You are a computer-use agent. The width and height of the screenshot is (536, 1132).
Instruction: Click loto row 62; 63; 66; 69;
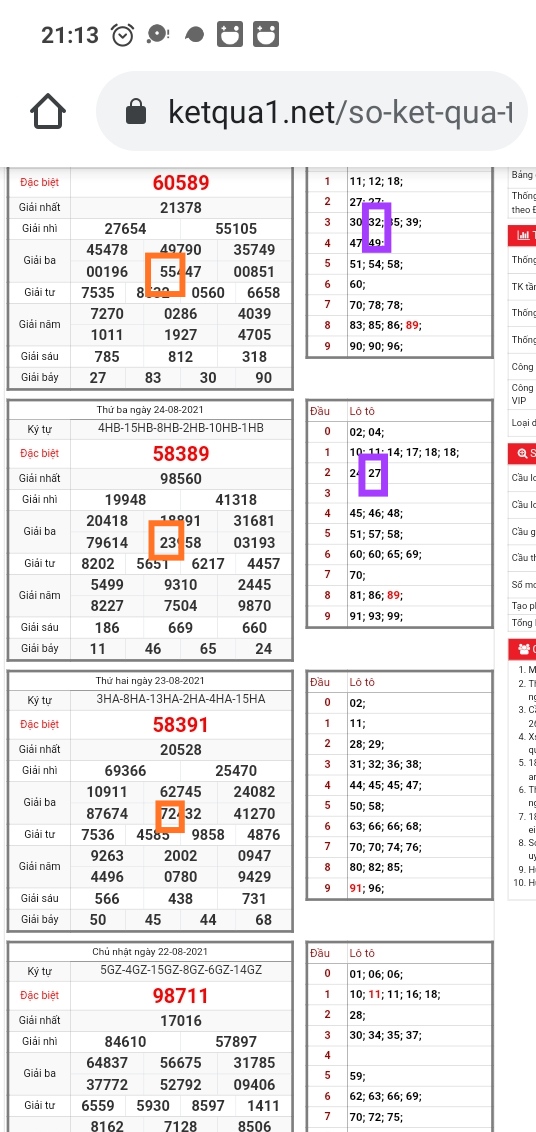tap(385, 1097)
